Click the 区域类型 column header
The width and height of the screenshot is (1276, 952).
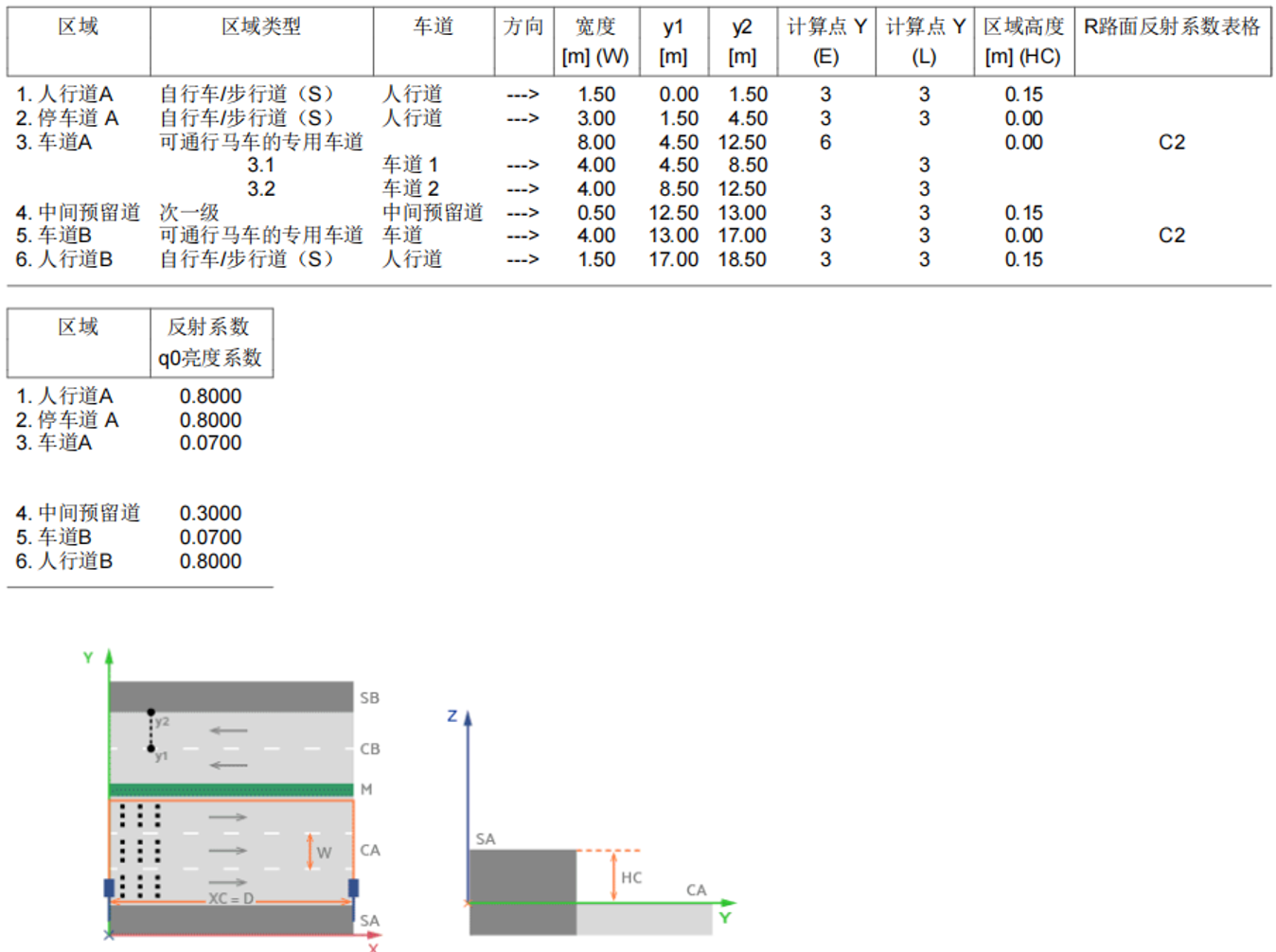click(261, 27)
